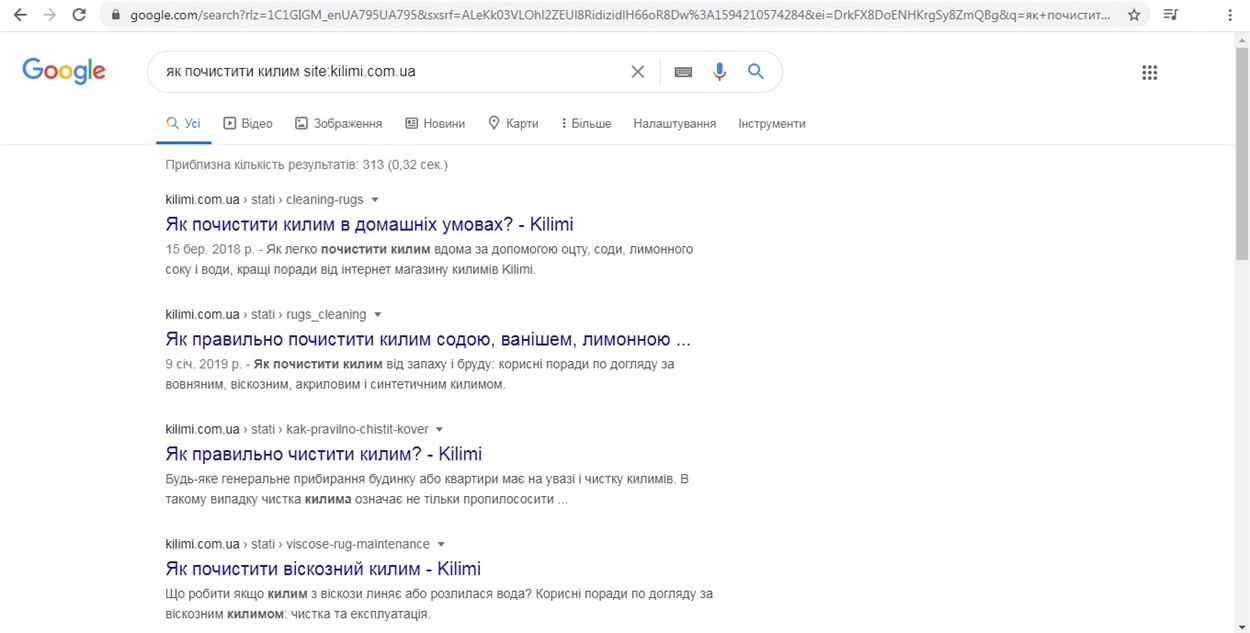Start voice search with microphone icon
This screenshot has height=633, width=1250.
719,72
